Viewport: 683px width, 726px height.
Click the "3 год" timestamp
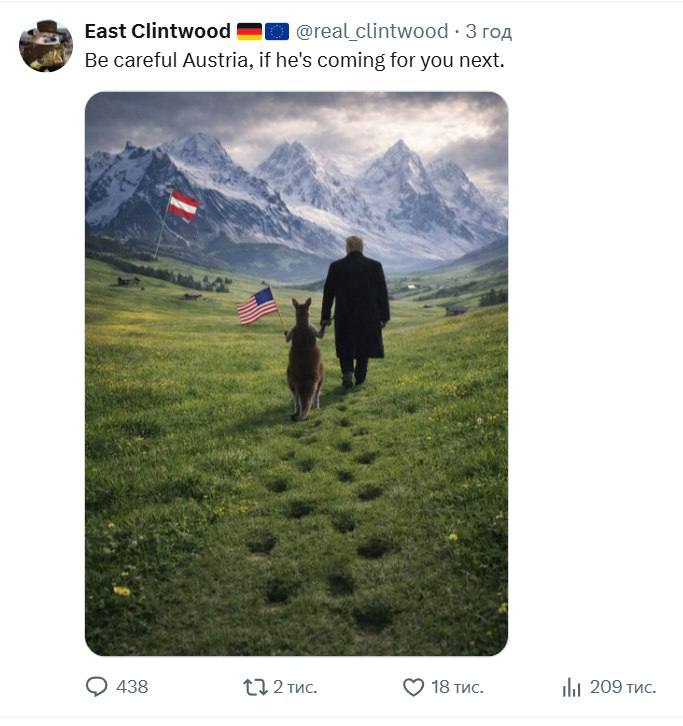[x=488, y=32]
